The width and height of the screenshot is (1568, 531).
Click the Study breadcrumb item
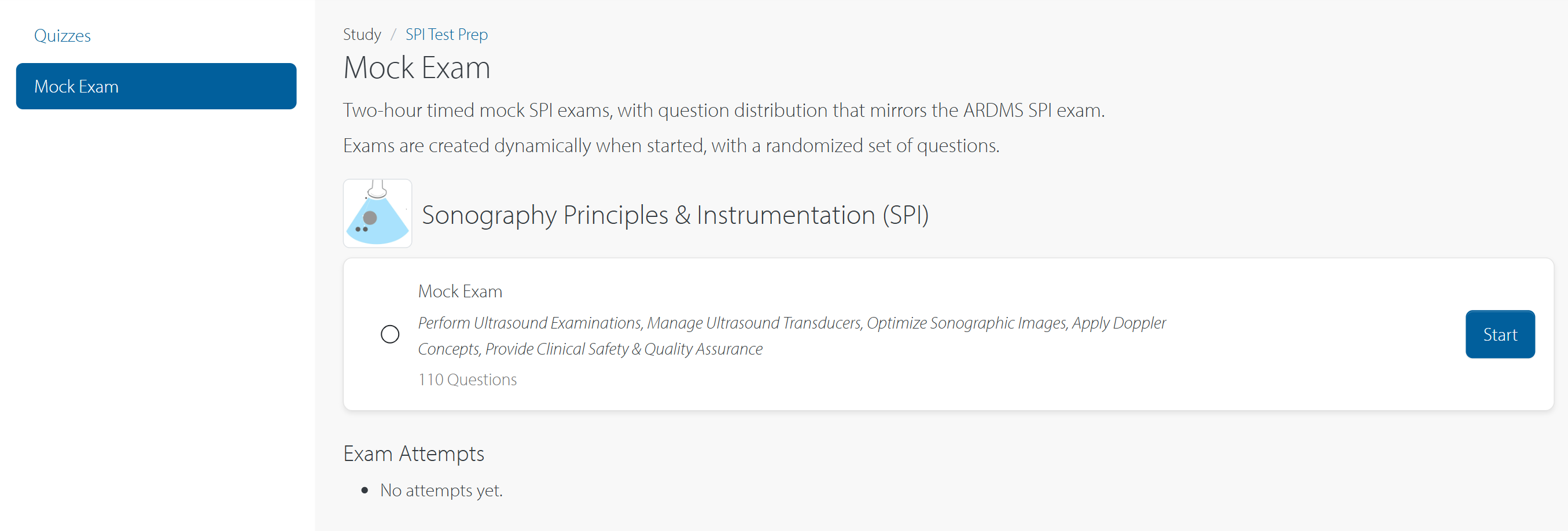click(x=362, y=35)
